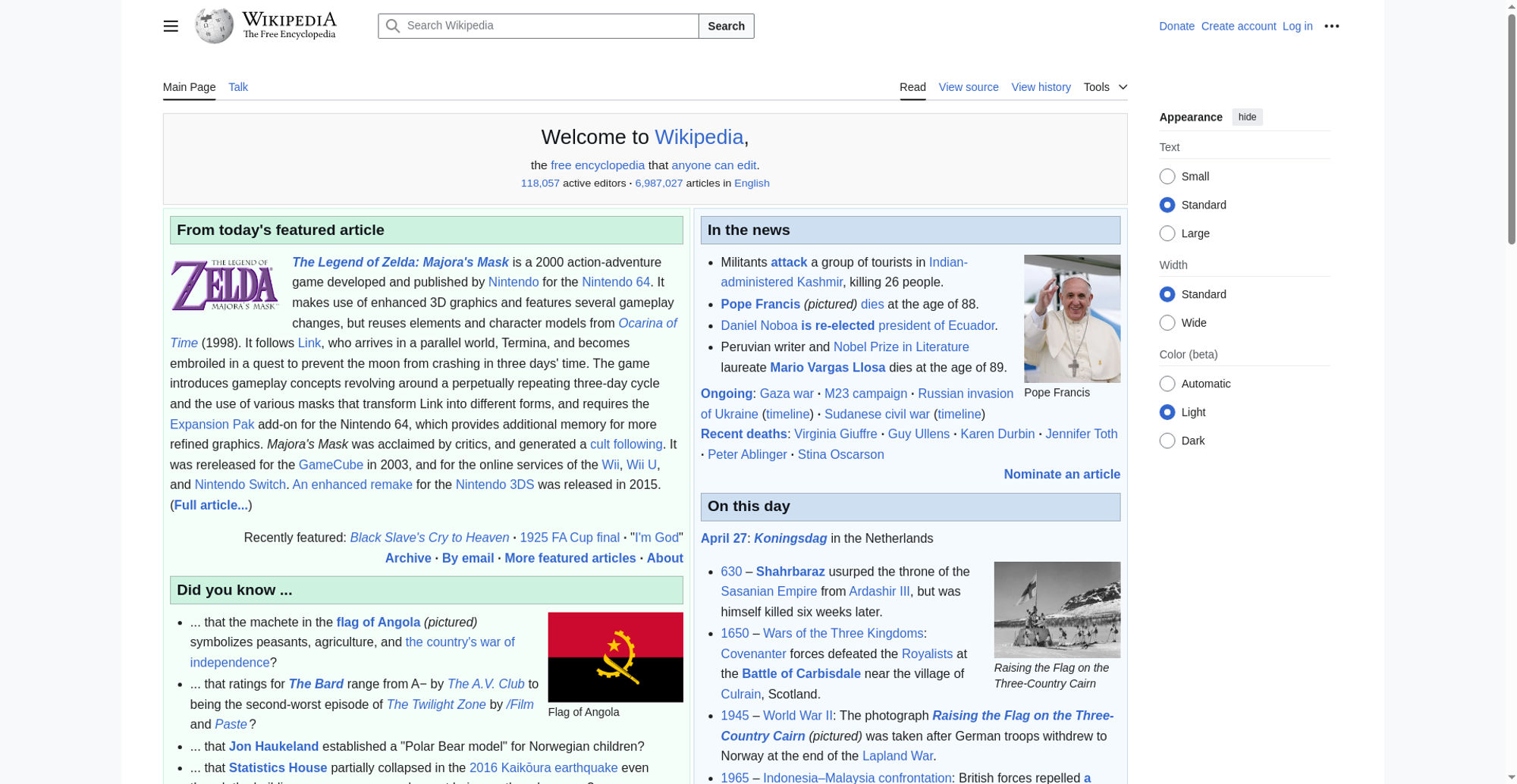
Task: Open The Legend of Zelda: Majora's Mask article
Action: (x=400, y=262)
